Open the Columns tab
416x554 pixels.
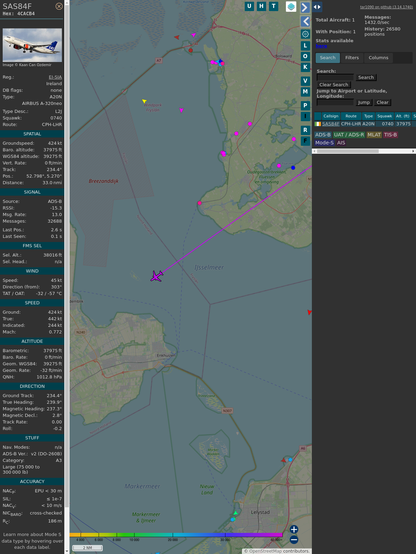tap(378, 58)
